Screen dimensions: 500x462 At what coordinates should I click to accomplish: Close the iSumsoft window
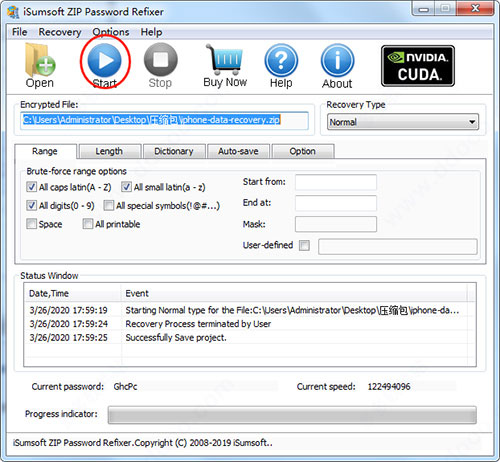tap(476, 8)
